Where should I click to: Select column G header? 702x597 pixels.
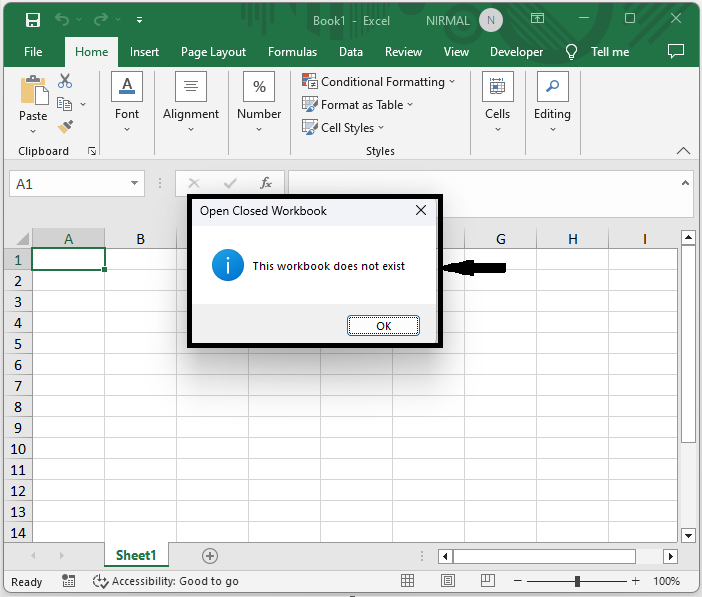pos(501,239)
